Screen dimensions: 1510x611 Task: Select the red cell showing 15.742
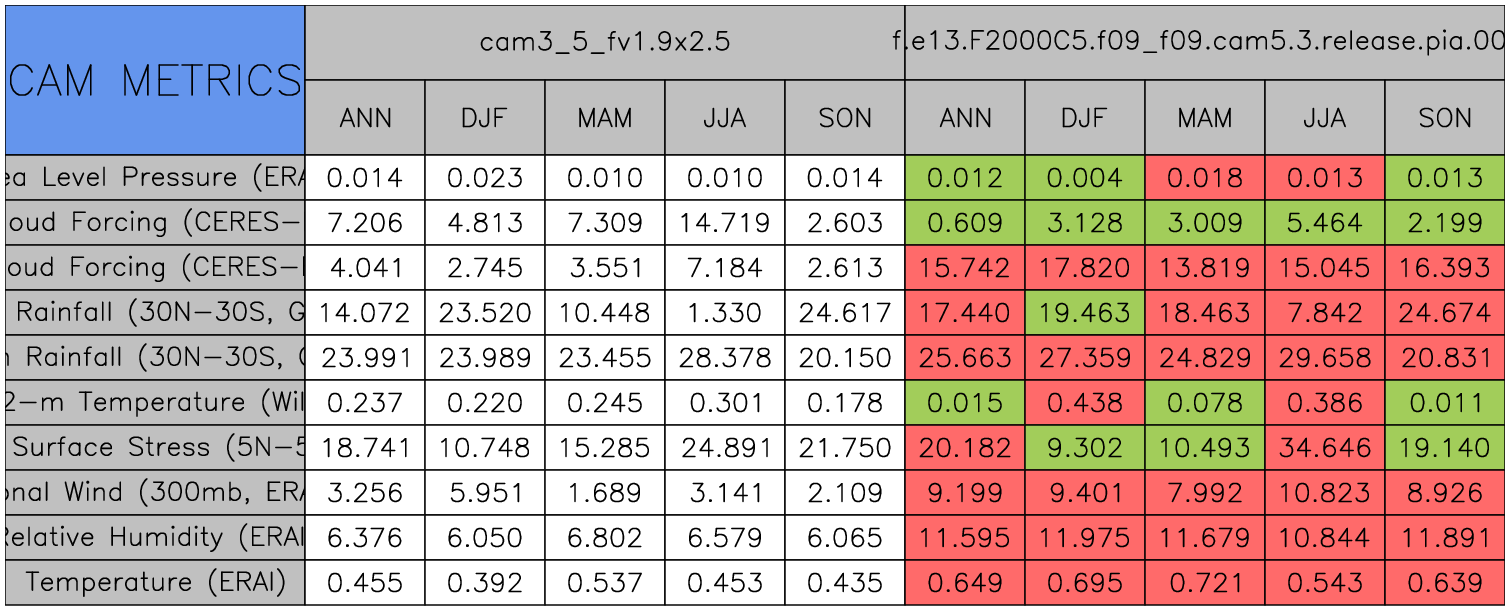[964, 268]
